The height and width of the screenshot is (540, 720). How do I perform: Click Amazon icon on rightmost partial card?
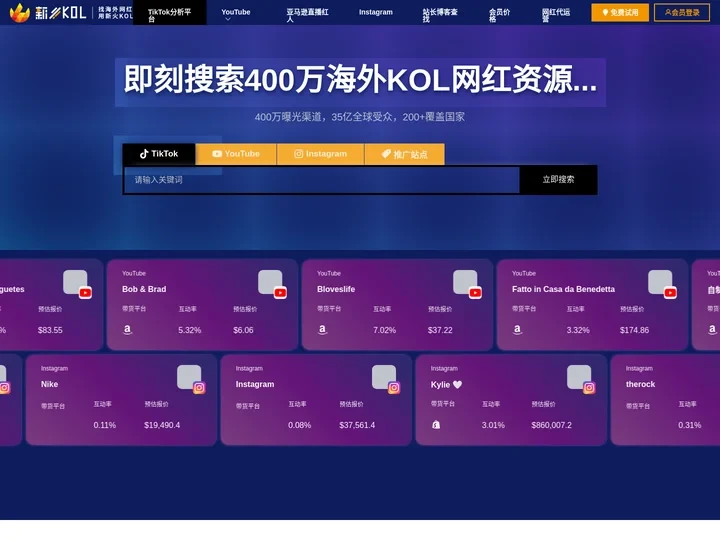tap(712, 329)
